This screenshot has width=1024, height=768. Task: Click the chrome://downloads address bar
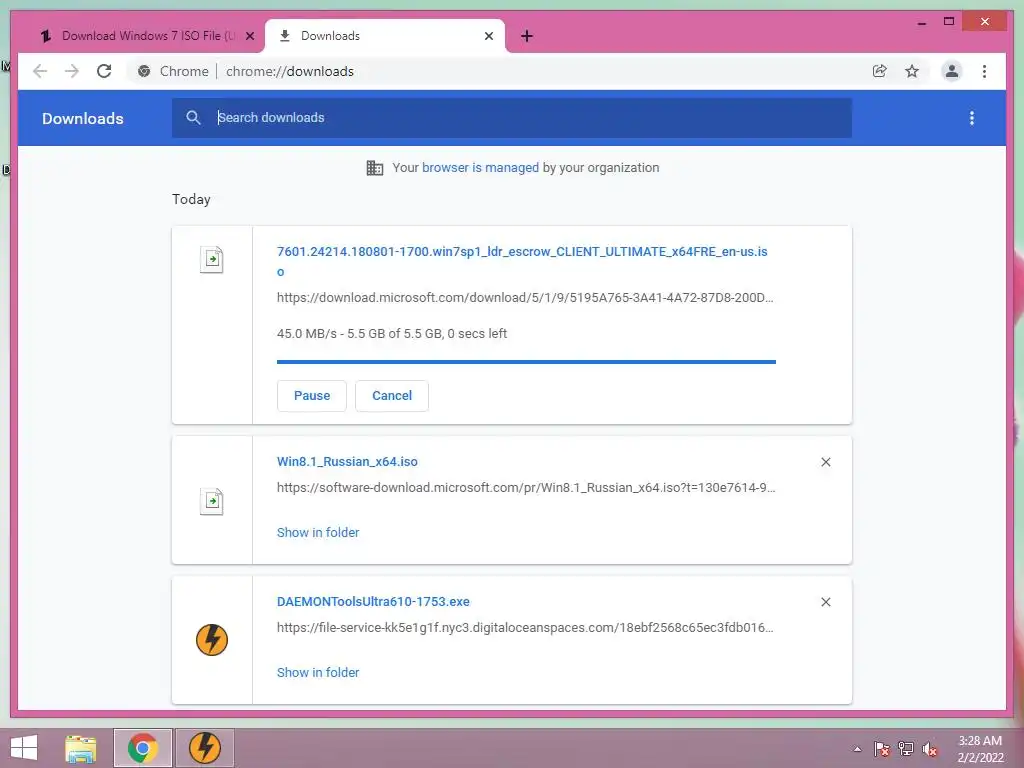pyautogui.click(x=289, y=71)
